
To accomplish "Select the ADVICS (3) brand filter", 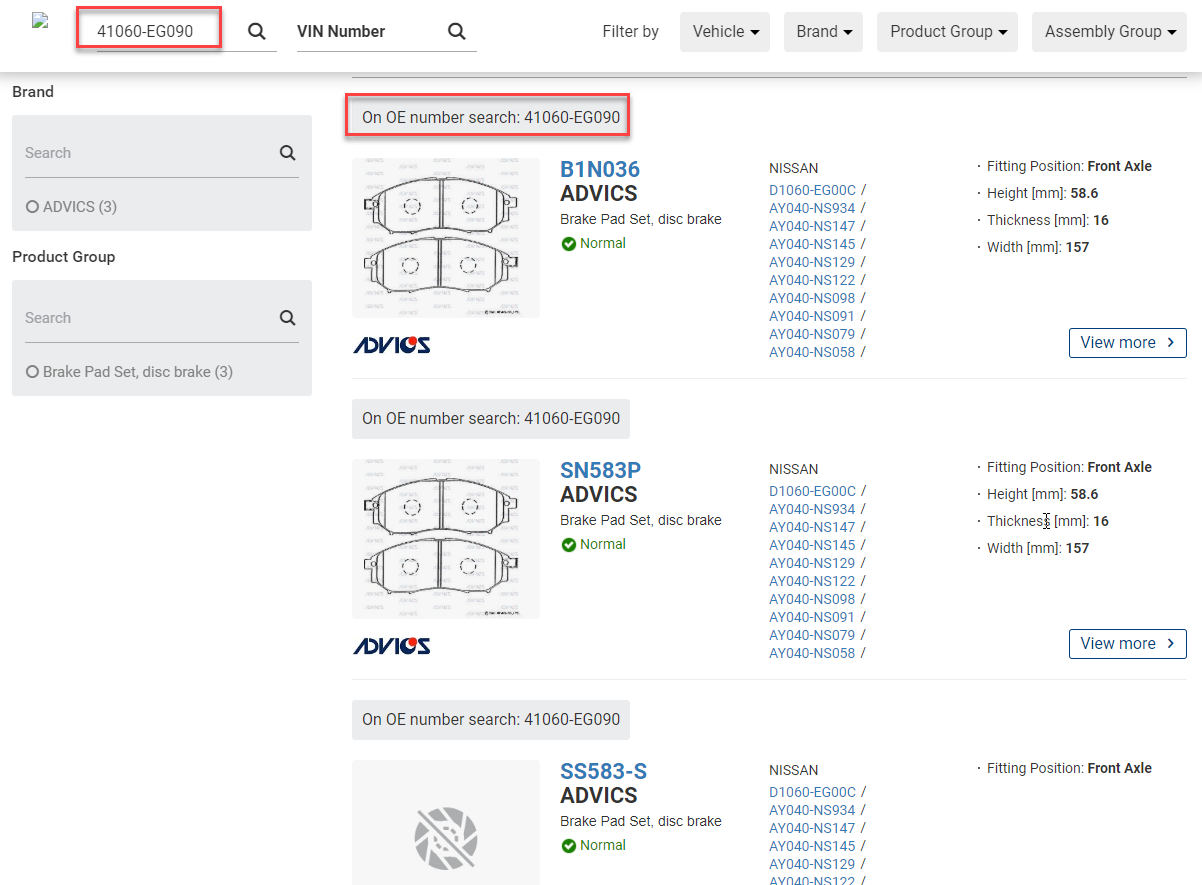I will point(72,207).
